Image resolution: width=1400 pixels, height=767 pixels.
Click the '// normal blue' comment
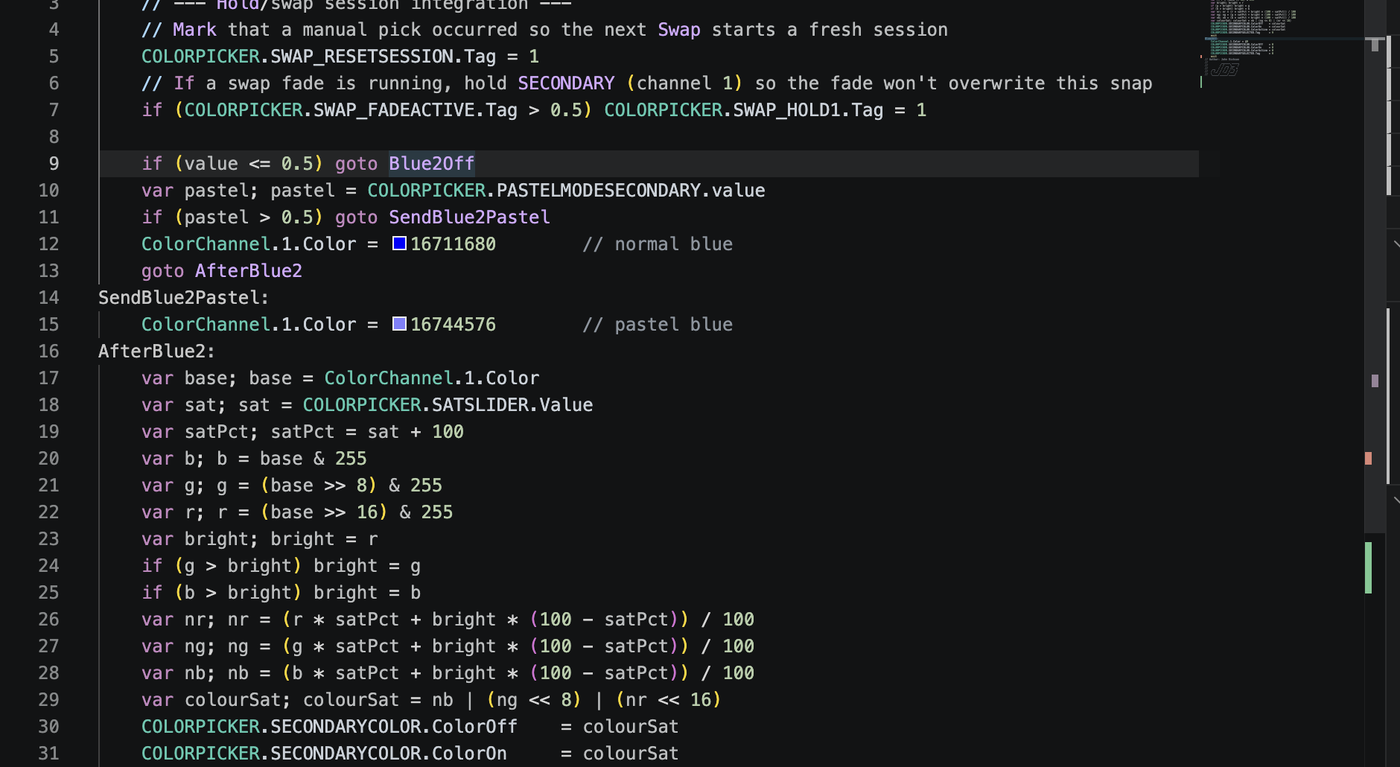[x=657, y=244]
